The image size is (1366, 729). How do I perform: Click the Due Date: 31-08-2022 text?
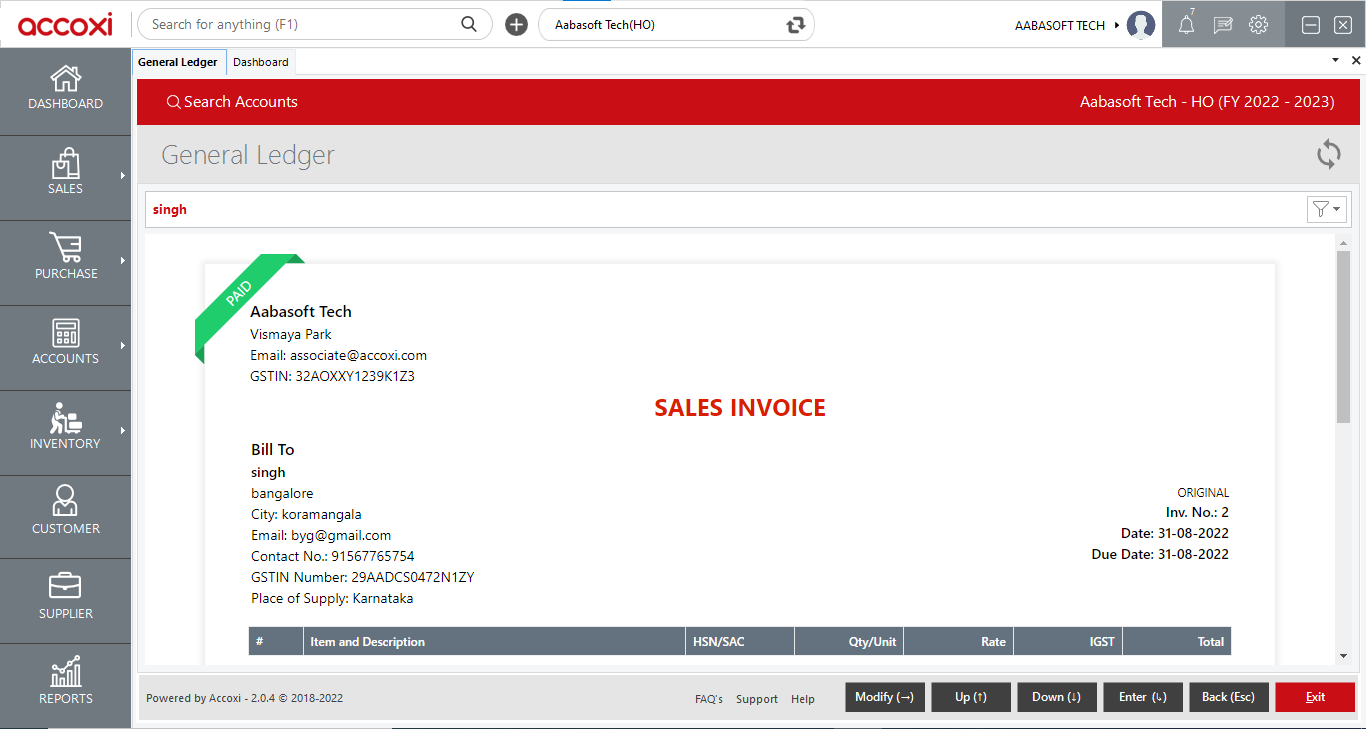[1160, 554]
